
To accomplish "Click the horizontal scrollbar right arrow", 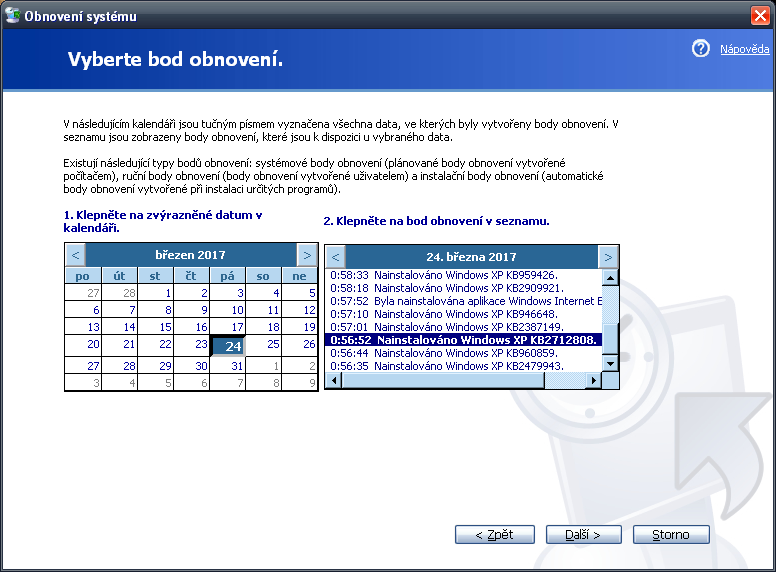I will point(593,380).
